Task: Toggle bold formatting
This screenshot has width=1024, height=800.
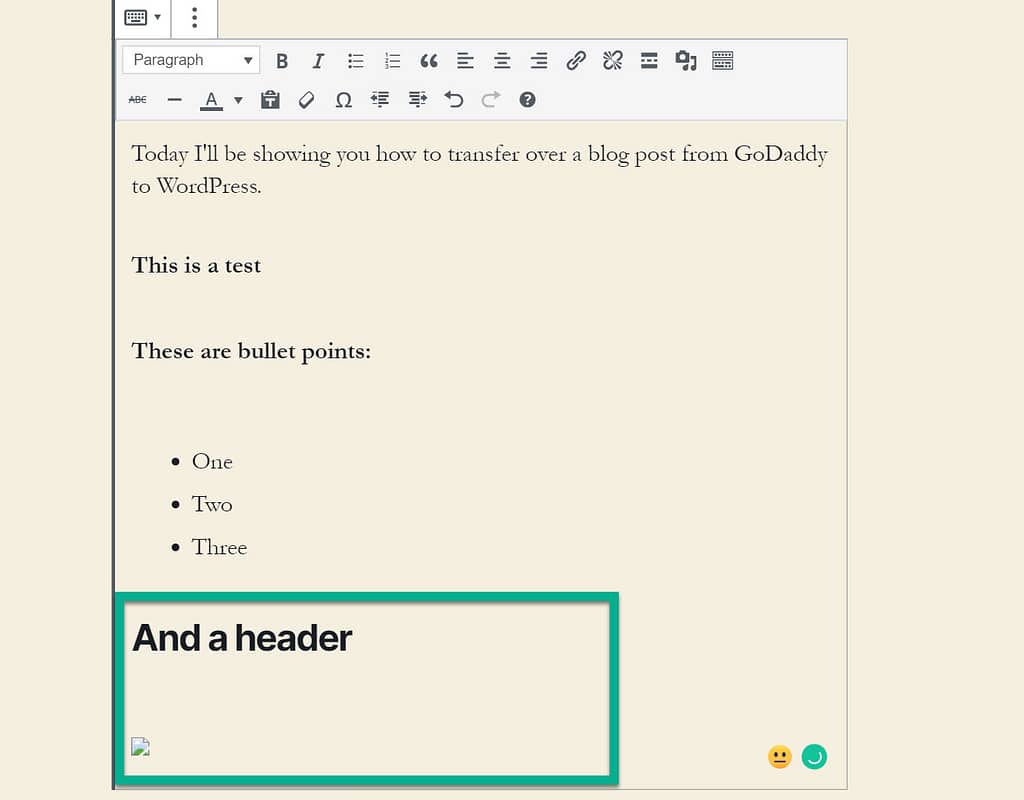Action: [282, 61]
